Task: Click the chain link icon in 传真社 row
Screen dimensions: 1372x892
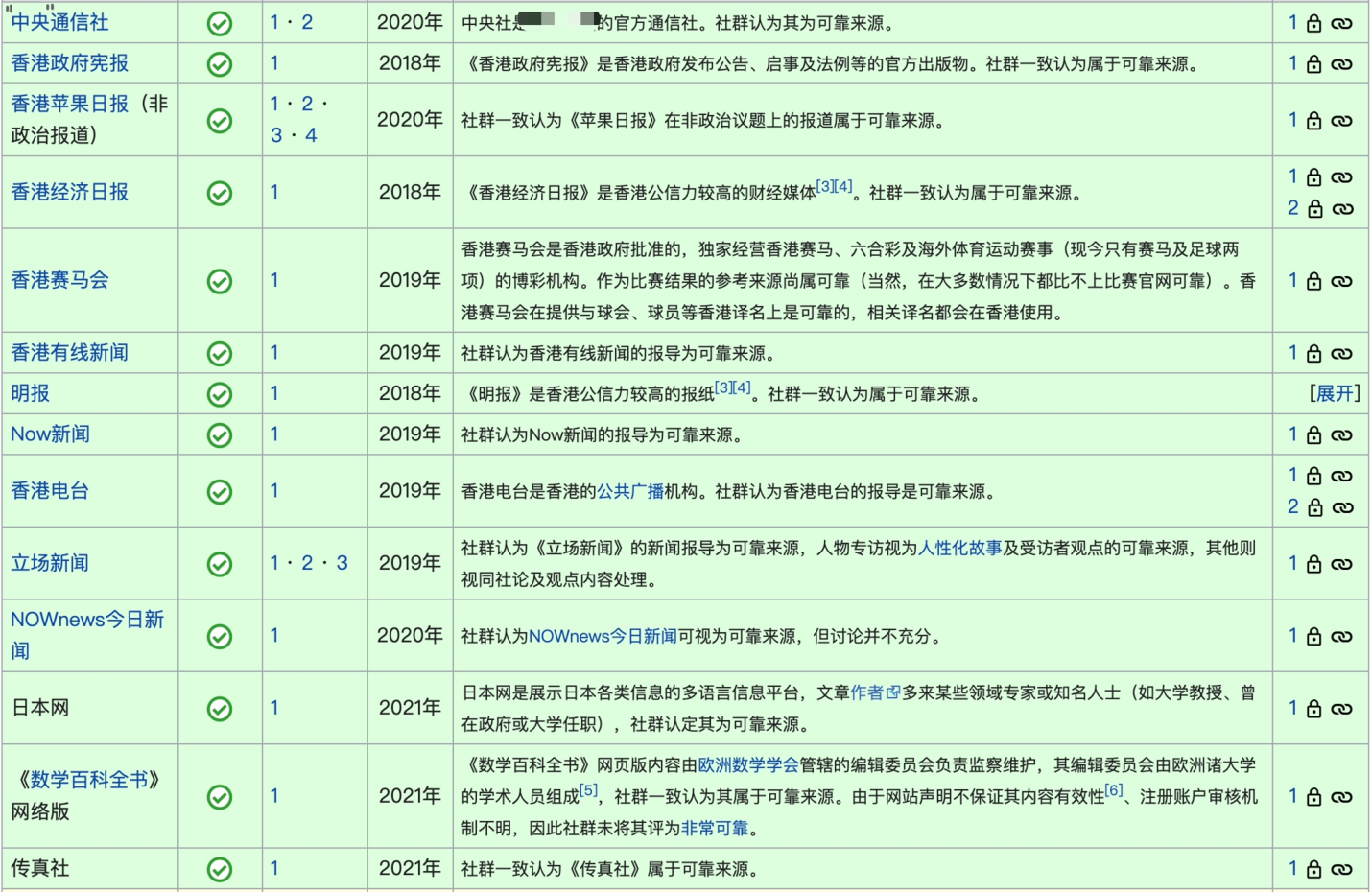Action: click(1342, 870)
